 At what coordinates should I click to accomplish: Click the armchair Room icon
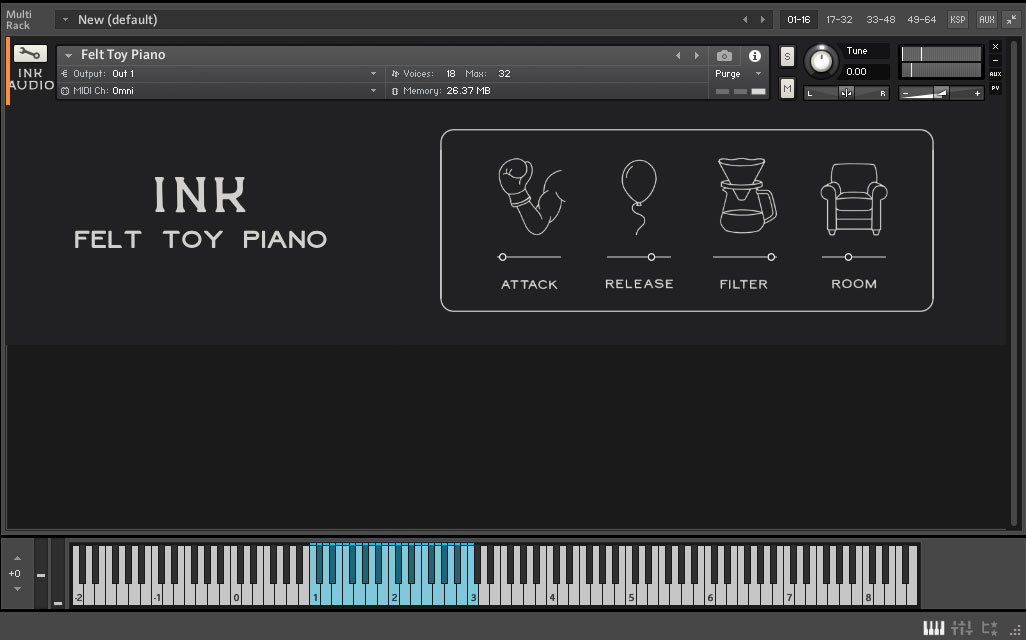(853, 199)
